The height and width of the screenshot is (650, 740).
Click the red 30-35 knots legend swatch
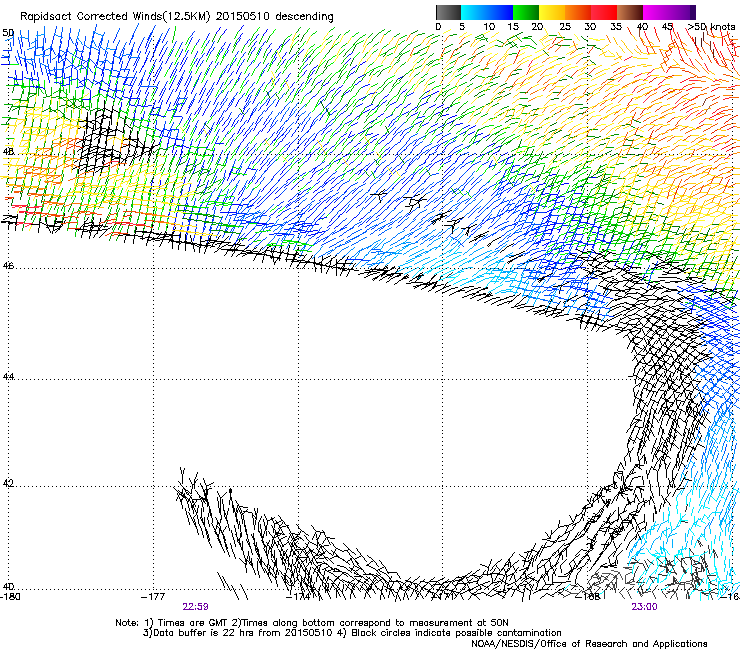click(604, 12)
